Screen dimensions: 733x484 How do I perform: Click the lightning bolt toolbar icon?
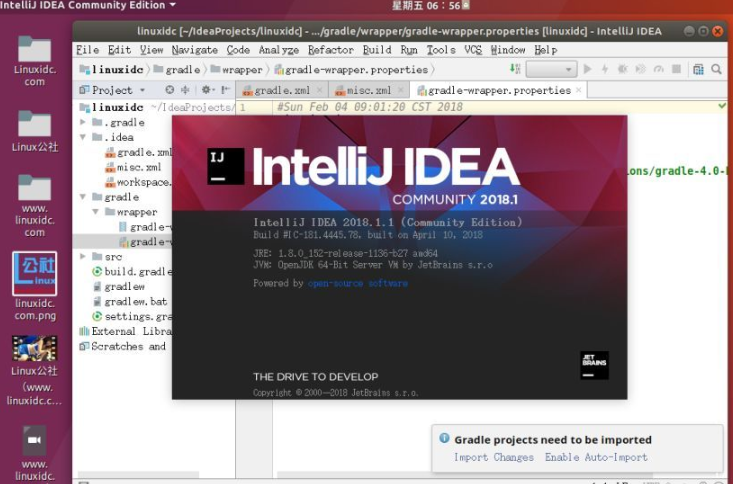pyautogui.click(x=604, y=69)
